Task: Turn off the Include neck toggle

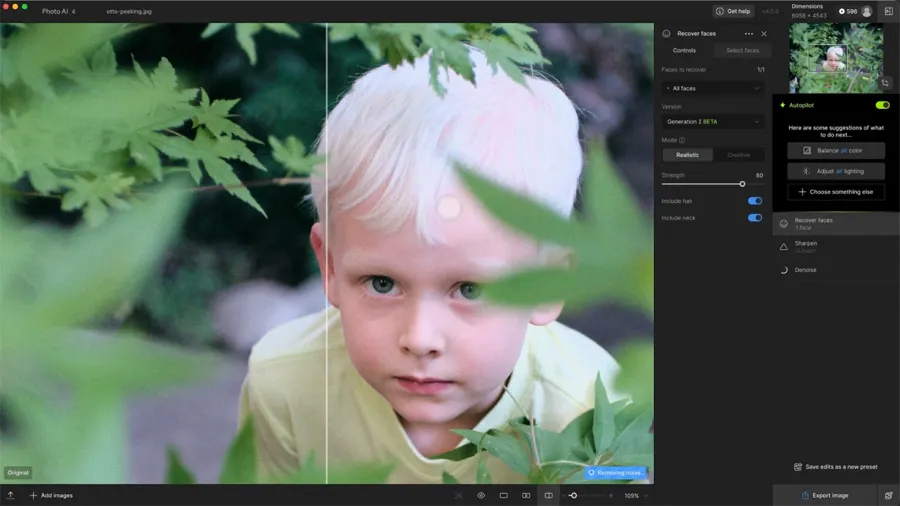Action: pyautogui.click(x=755, y=217)
